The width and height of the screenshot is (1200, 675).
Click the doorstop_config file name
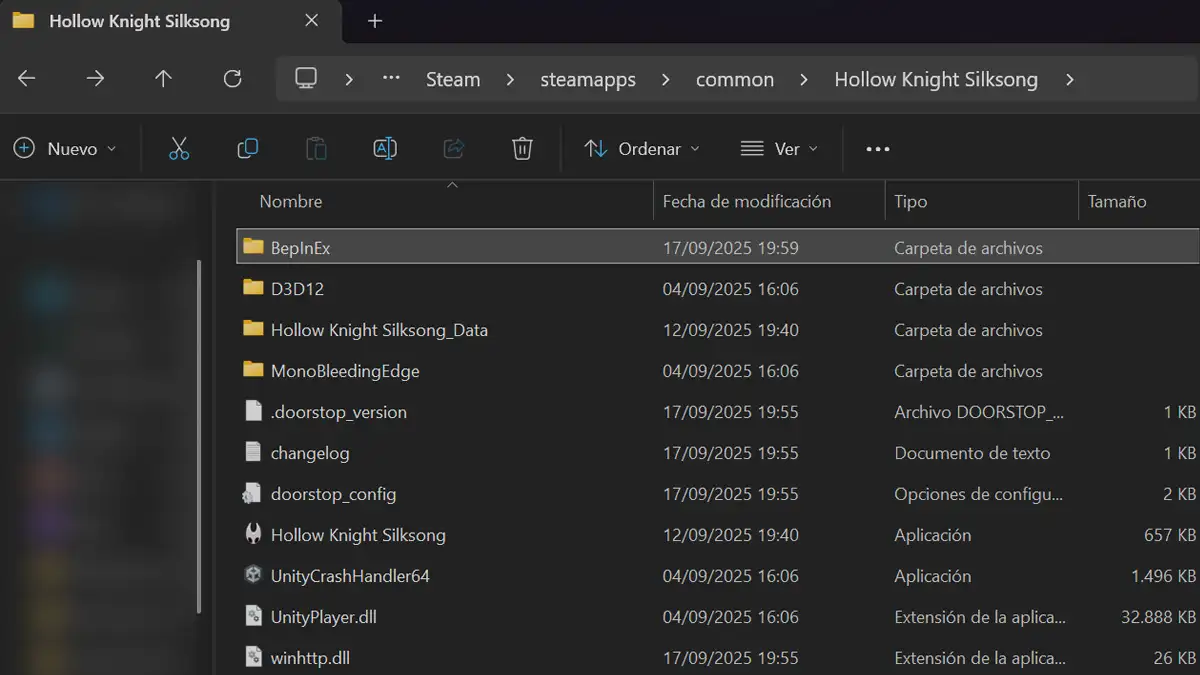coord(333,494)
